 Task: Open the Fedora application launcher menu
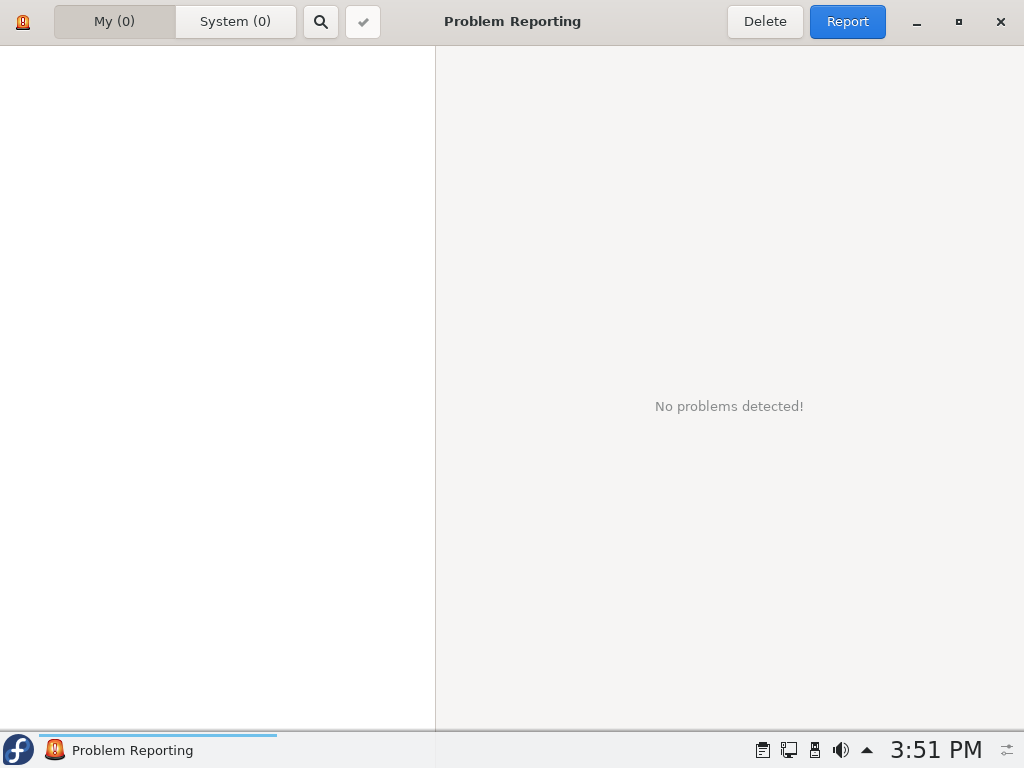(18, 750)
